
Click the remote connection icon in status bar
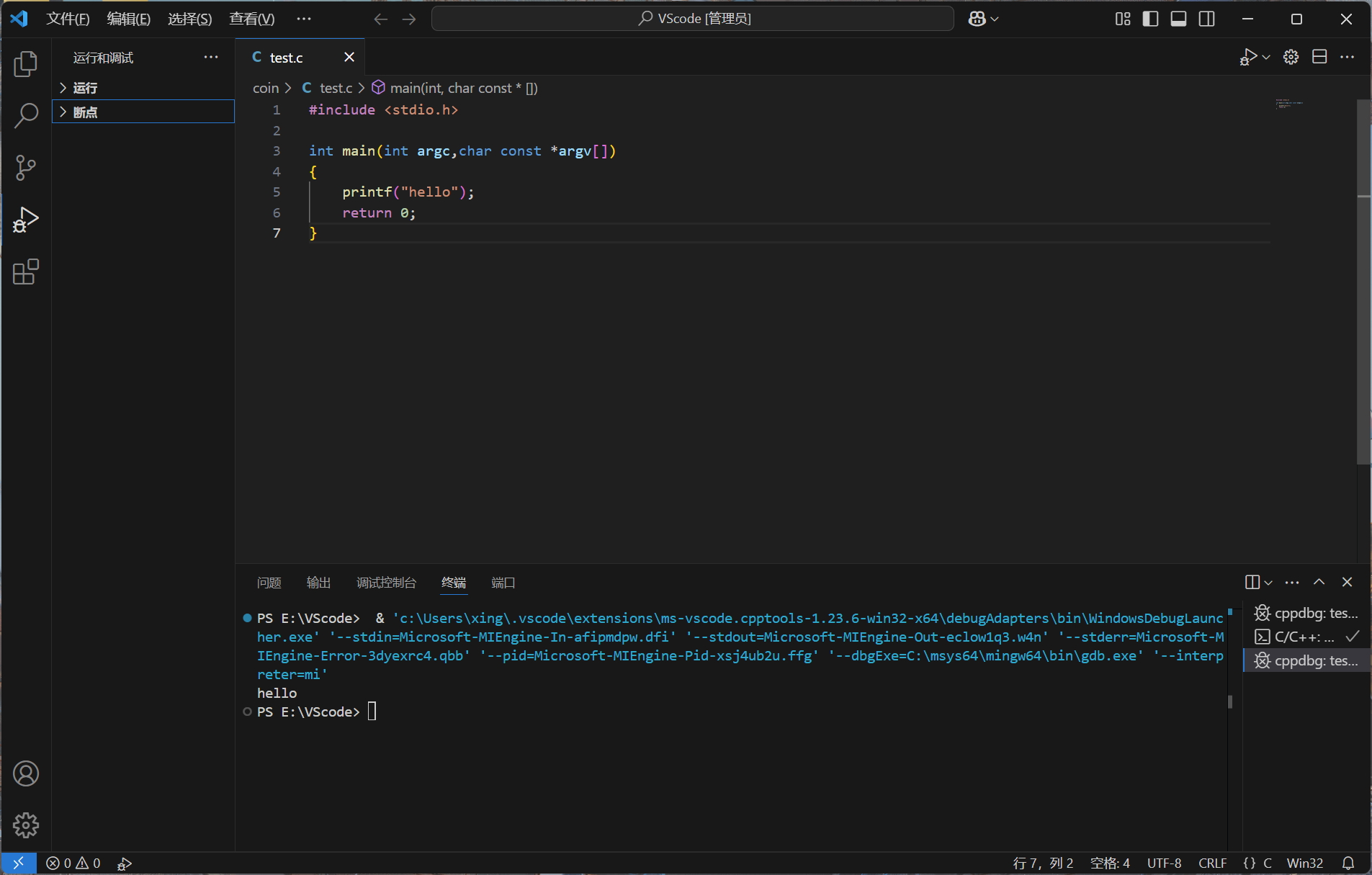pos(18,863)
